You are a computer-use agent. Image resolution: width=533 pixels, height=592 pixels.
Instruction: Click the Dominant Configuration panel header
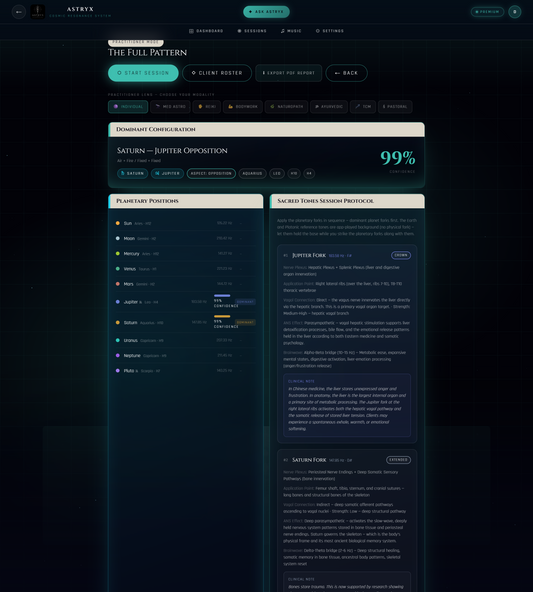click(x=266, y=130)
